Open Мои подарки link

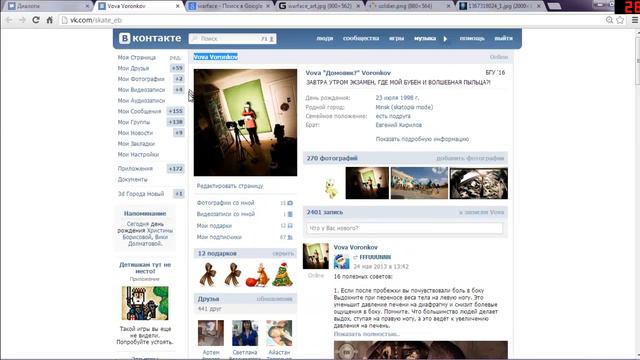214,225
